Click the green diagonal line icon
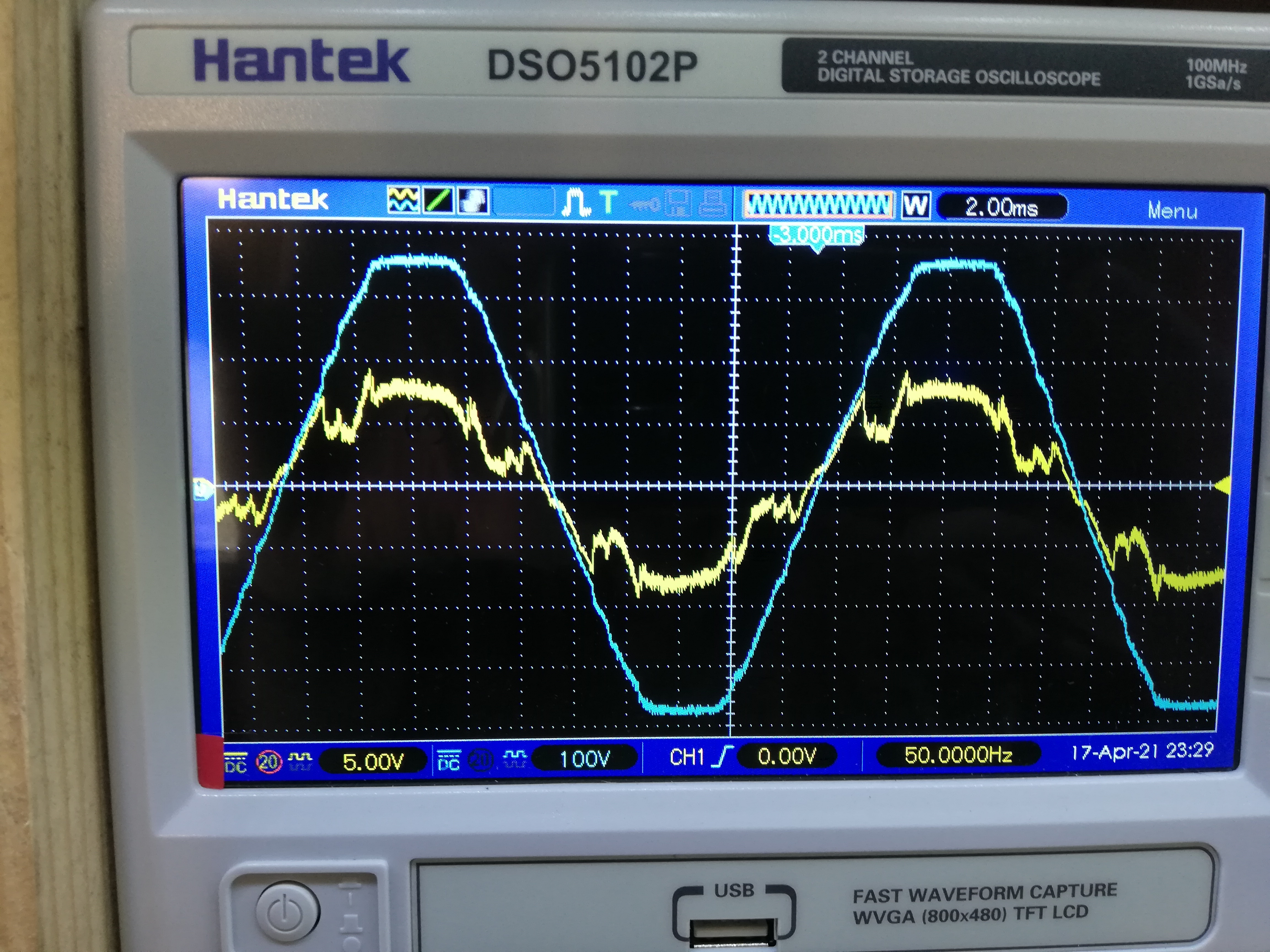This screenshot has width=1270, height=952. coord(438,201)
